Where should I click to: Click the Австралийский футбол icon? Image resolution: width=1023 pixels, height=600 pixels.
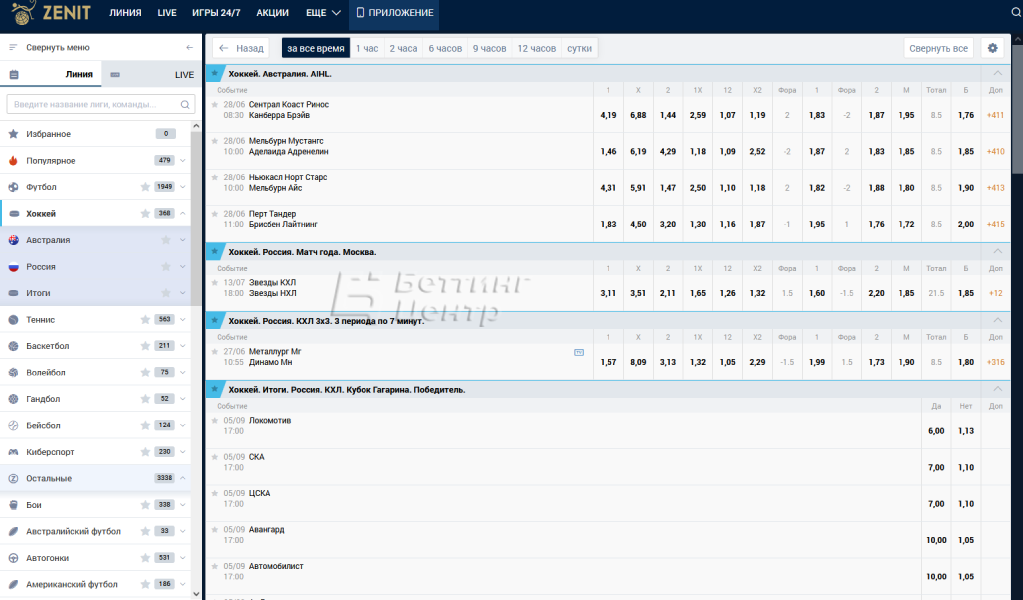13,532
